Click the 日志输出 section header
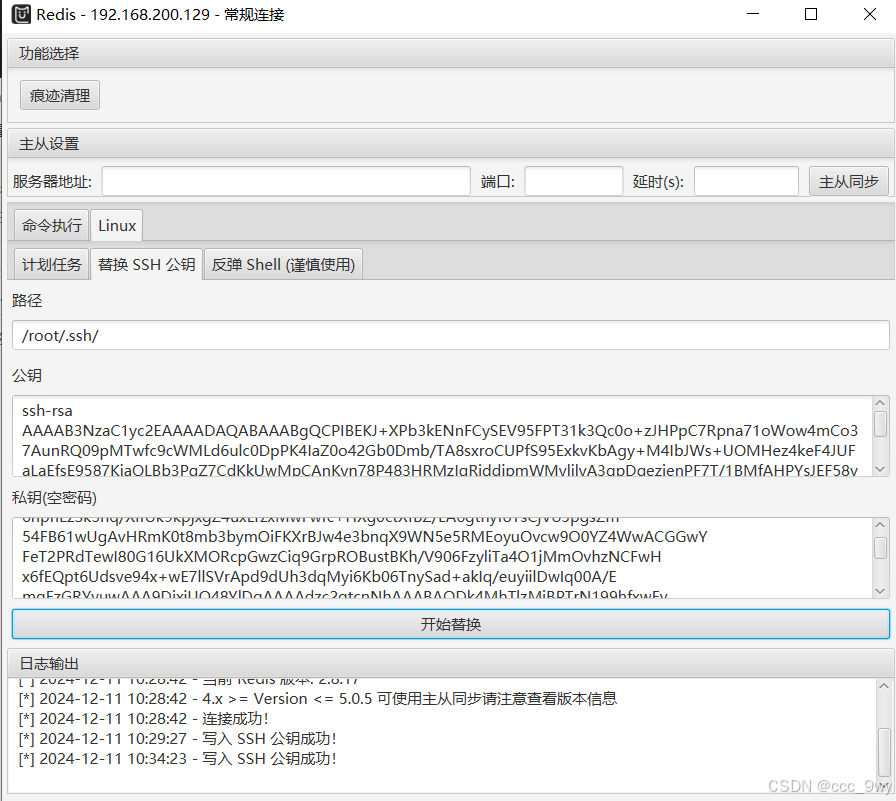896x801 pixels. coord(450,663)
